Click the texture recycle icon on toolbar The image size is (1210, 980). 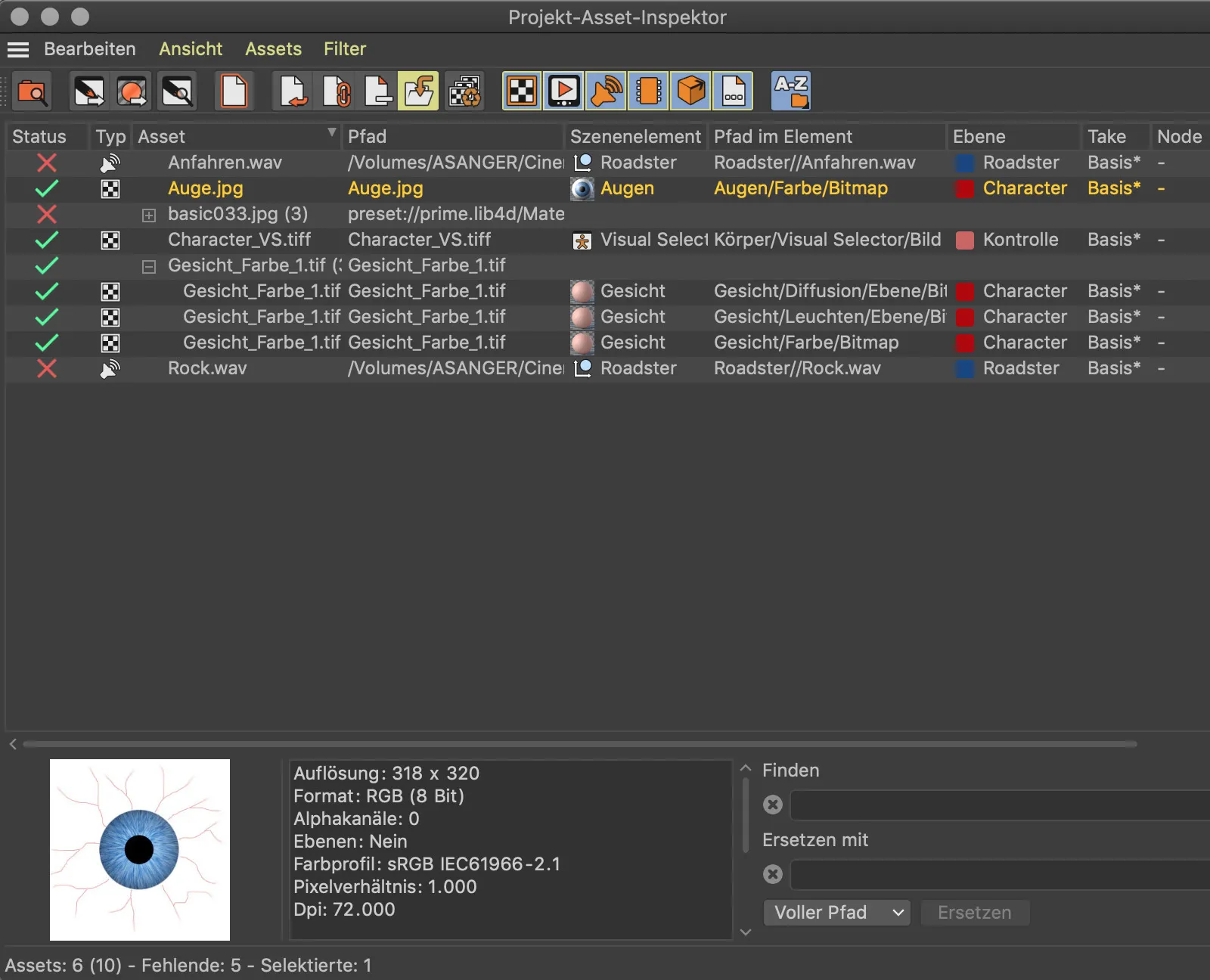tap(465, 91)
